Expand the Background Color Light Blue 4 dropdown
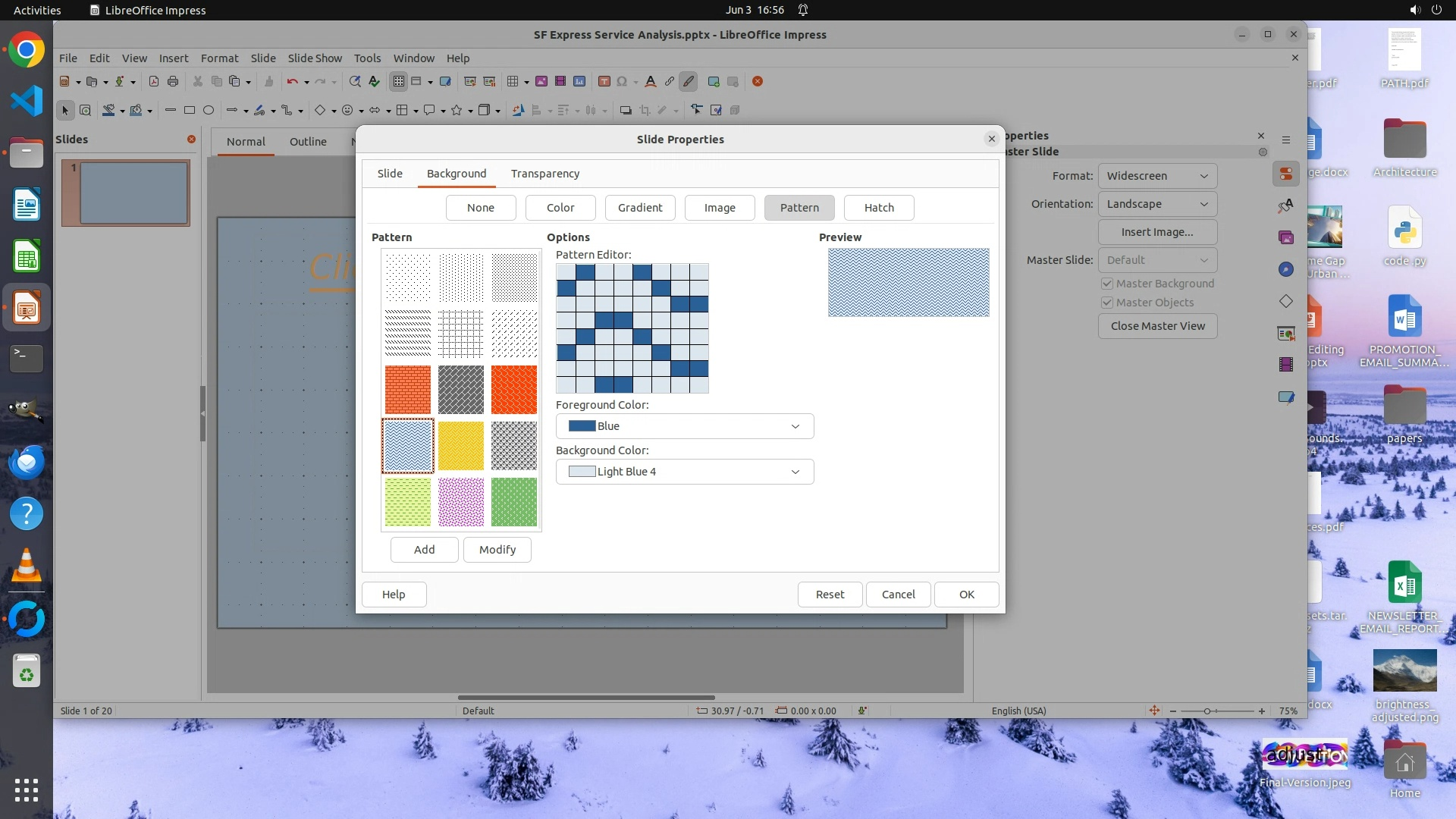Screen dimensions: 1456x819 [x=684, y=472]
